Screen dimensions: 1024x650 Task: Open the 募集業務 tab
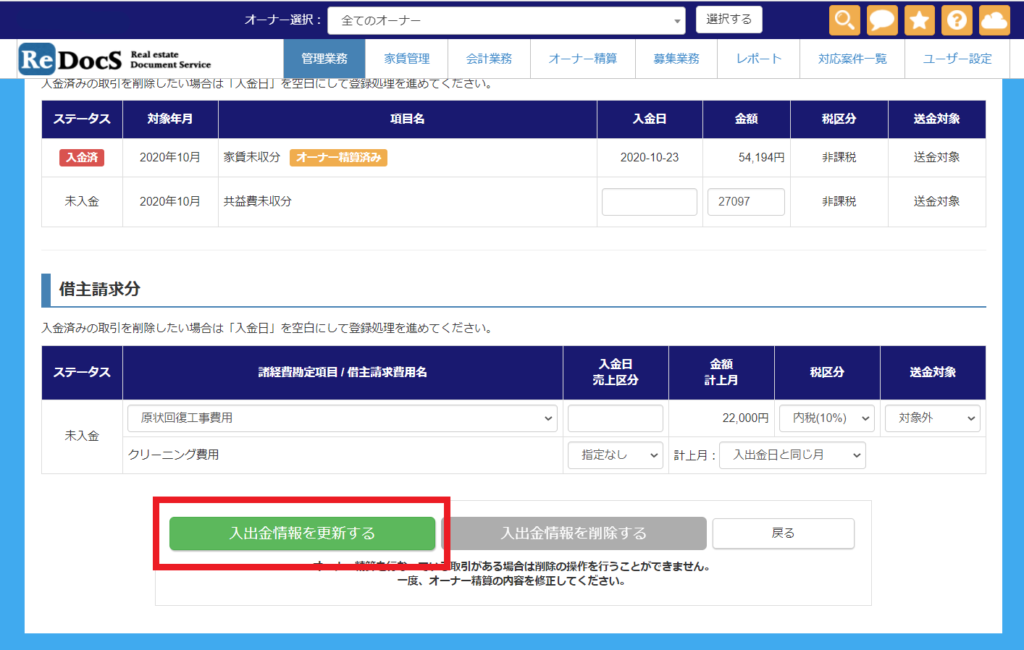pyautogui.click(x=676, y=59)
